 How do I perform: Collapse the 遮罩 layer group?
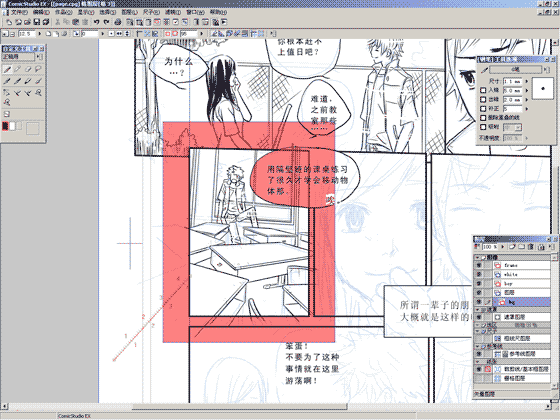[x=477, y=309]
